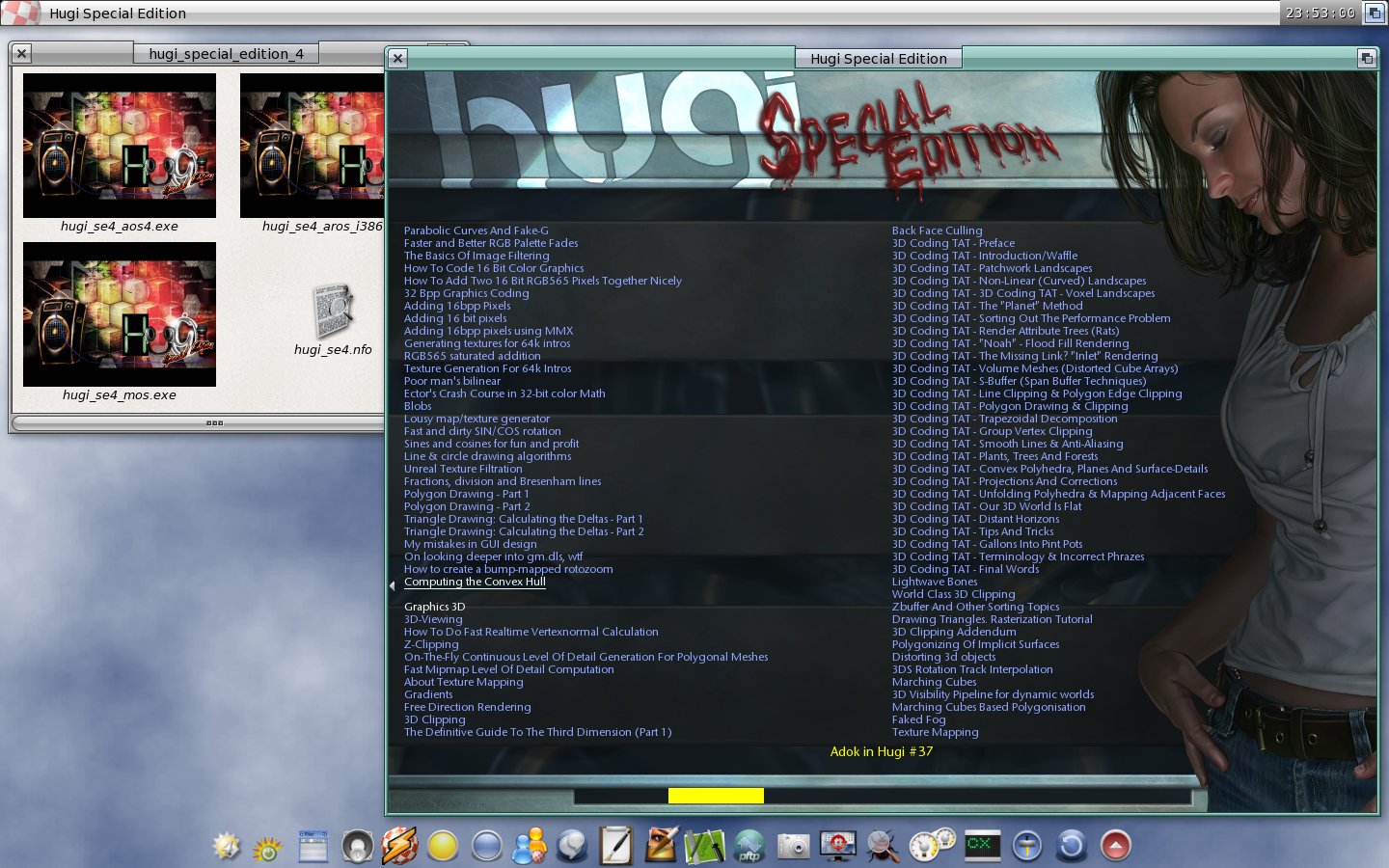Open How To Code 16 Bit Color Graphics

(x=494, y=268)
